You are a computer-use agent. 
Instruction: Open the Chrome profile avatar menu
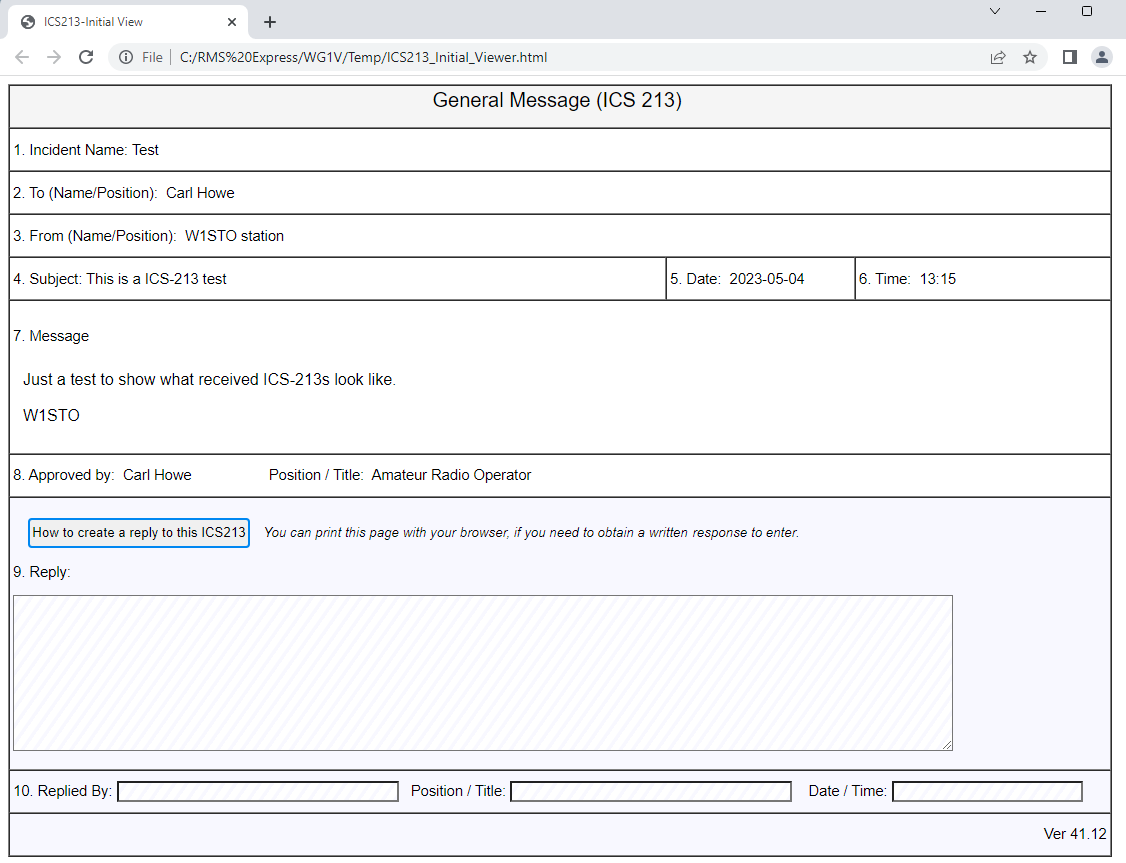(1101, 57)
